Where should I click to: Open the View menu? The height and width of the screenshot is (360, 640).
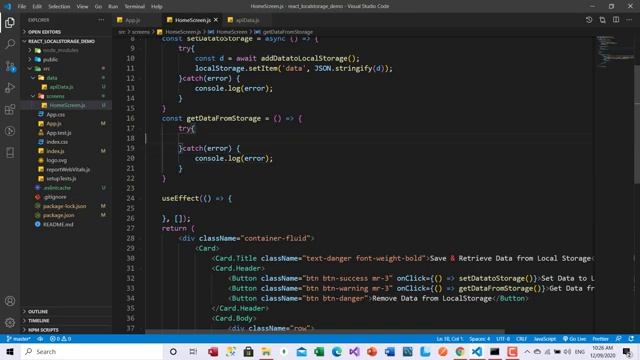(82, 6)
